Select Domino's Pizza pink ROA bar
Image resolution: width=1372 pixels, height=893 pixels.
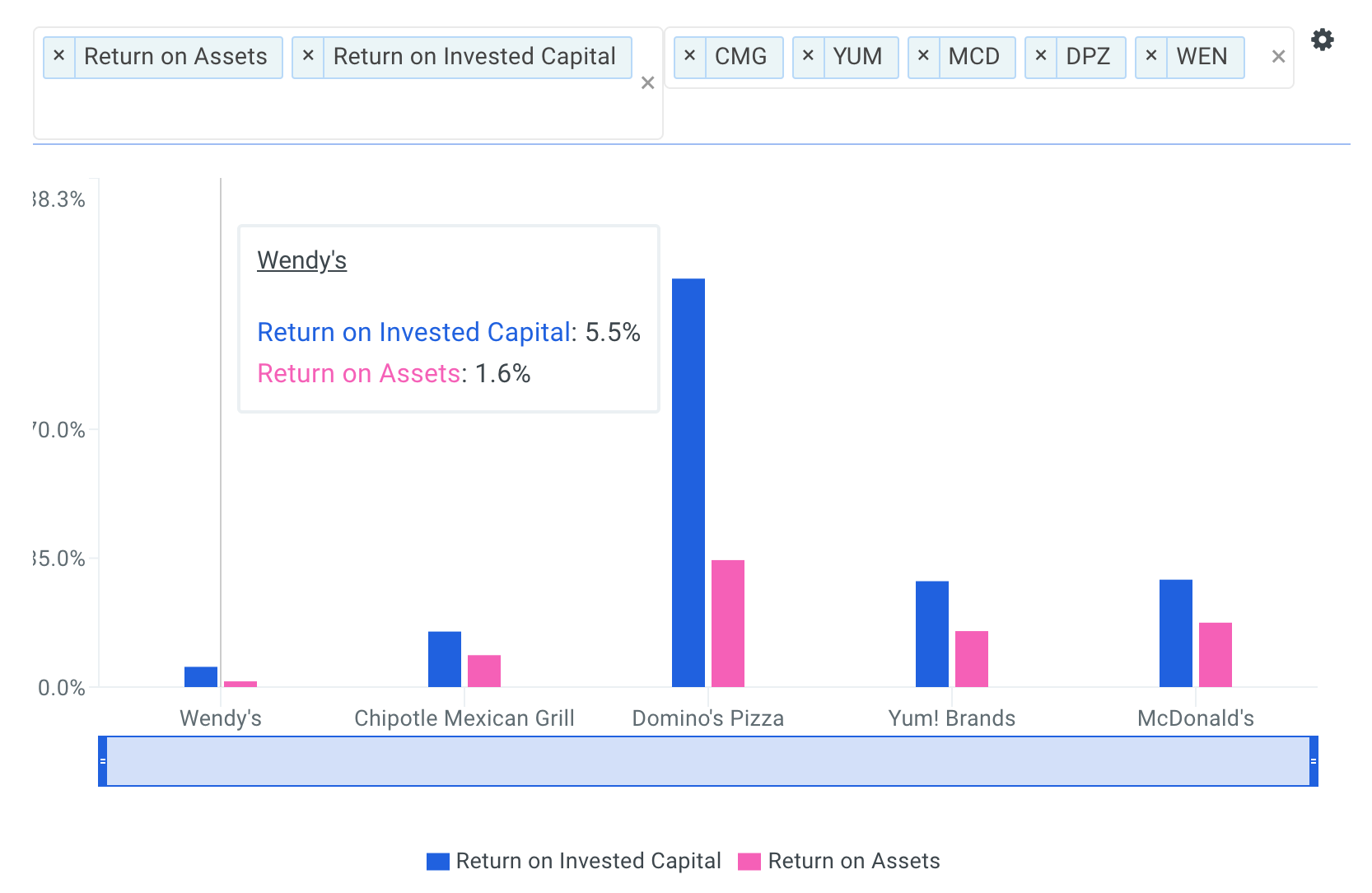728,624
